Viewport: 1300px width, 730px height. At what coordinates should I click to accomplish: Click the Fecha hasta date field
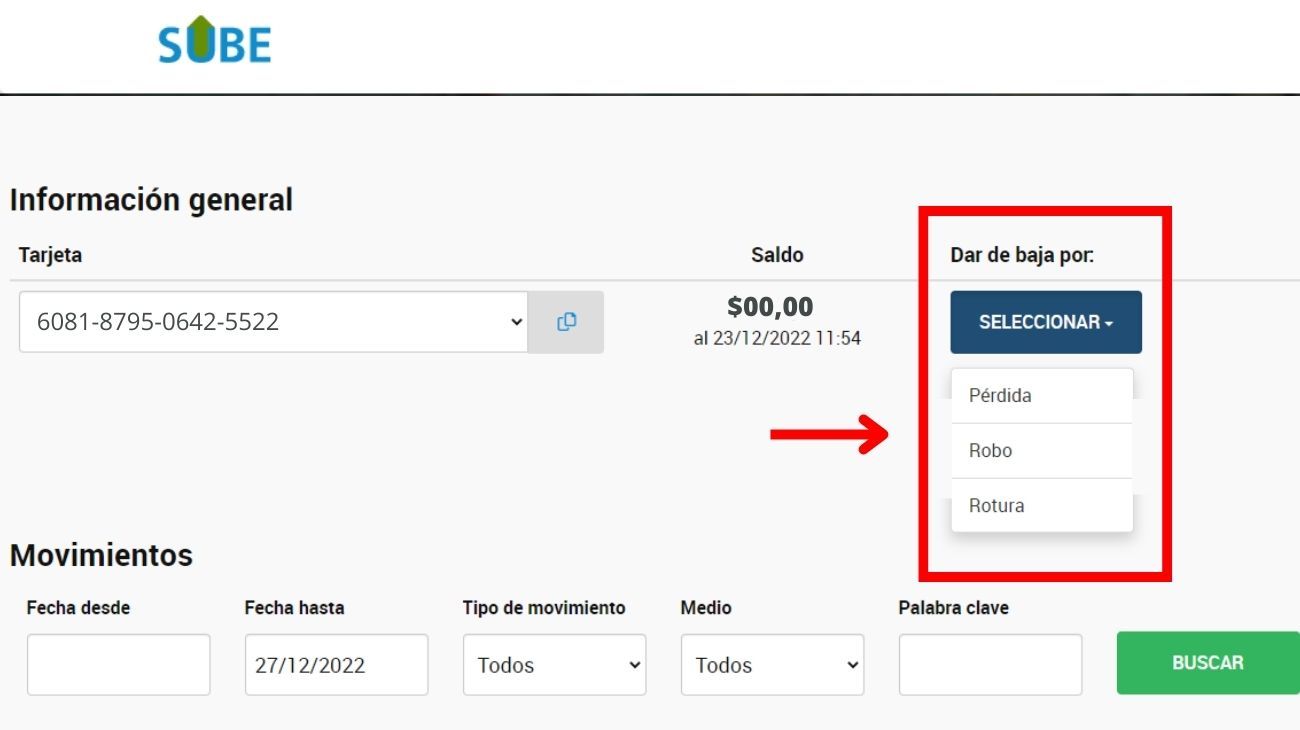point(337,665)
